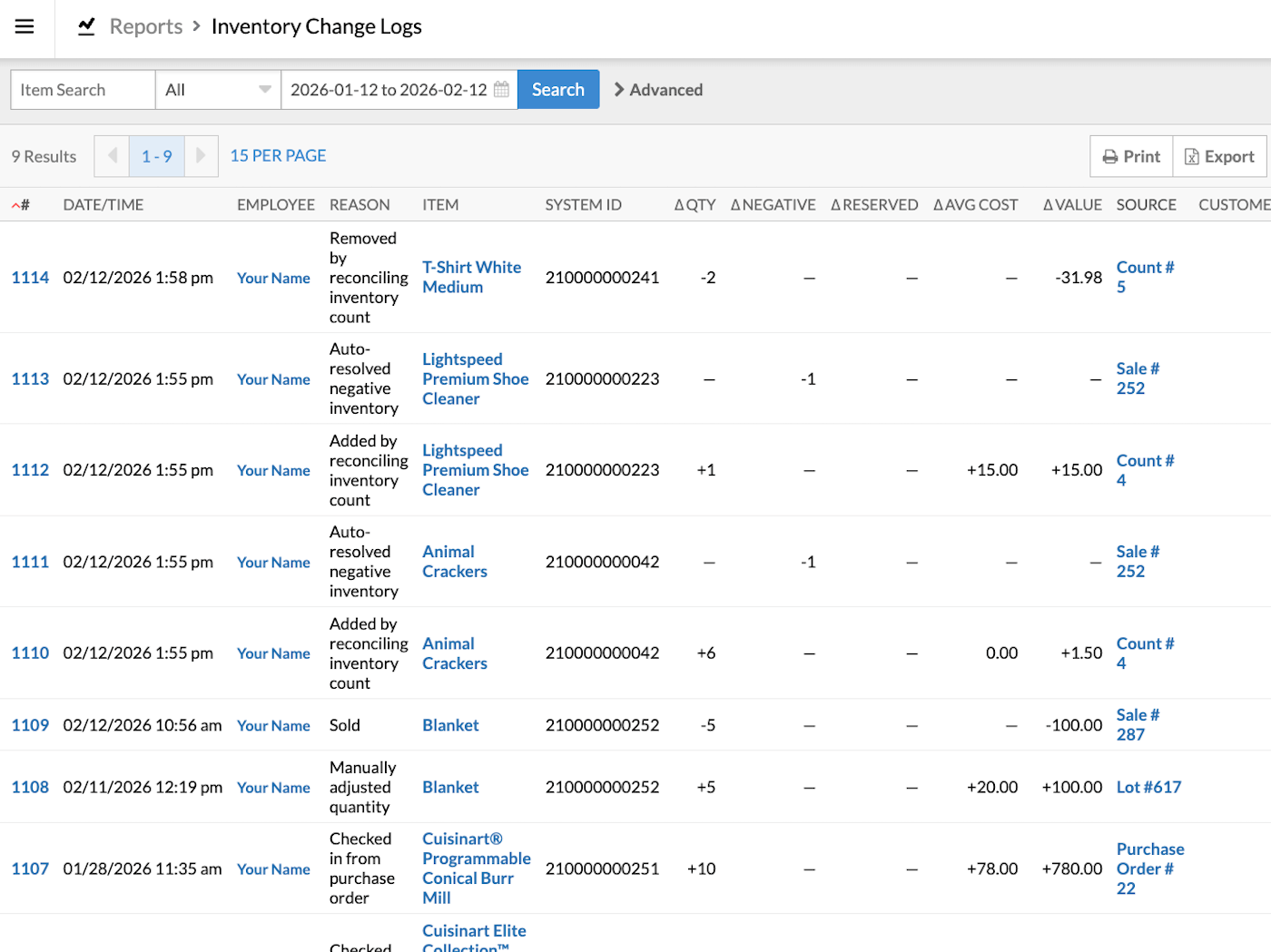The width and height of the screenshot is (1271, 952).
Task: Open Animal Crackers item in row 1111
Action: tap(455, 562)
